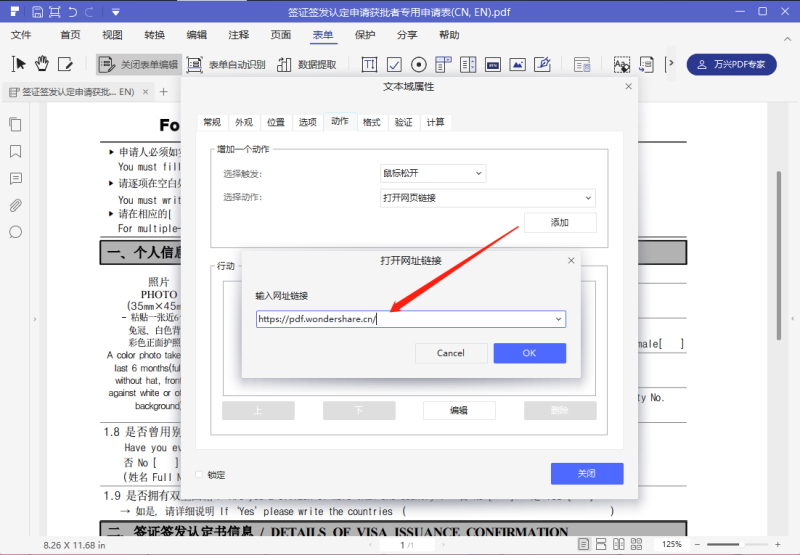Activate the Hand pan tool

[42, 64]
